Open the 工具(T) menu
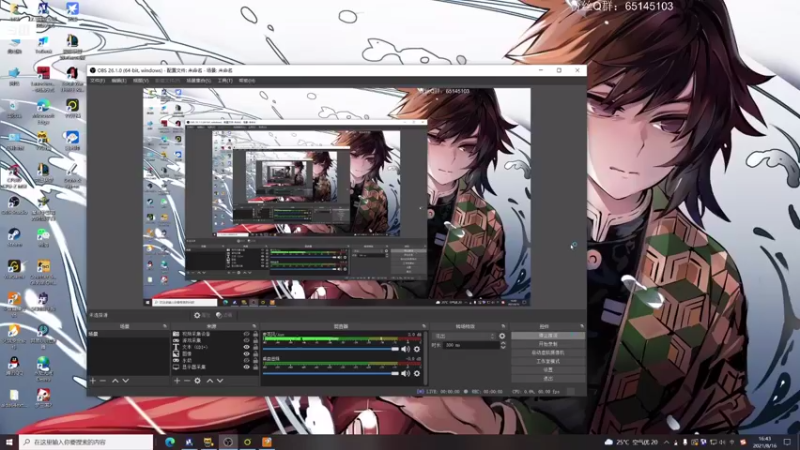 pyautogui.click(x=225, y=81)
